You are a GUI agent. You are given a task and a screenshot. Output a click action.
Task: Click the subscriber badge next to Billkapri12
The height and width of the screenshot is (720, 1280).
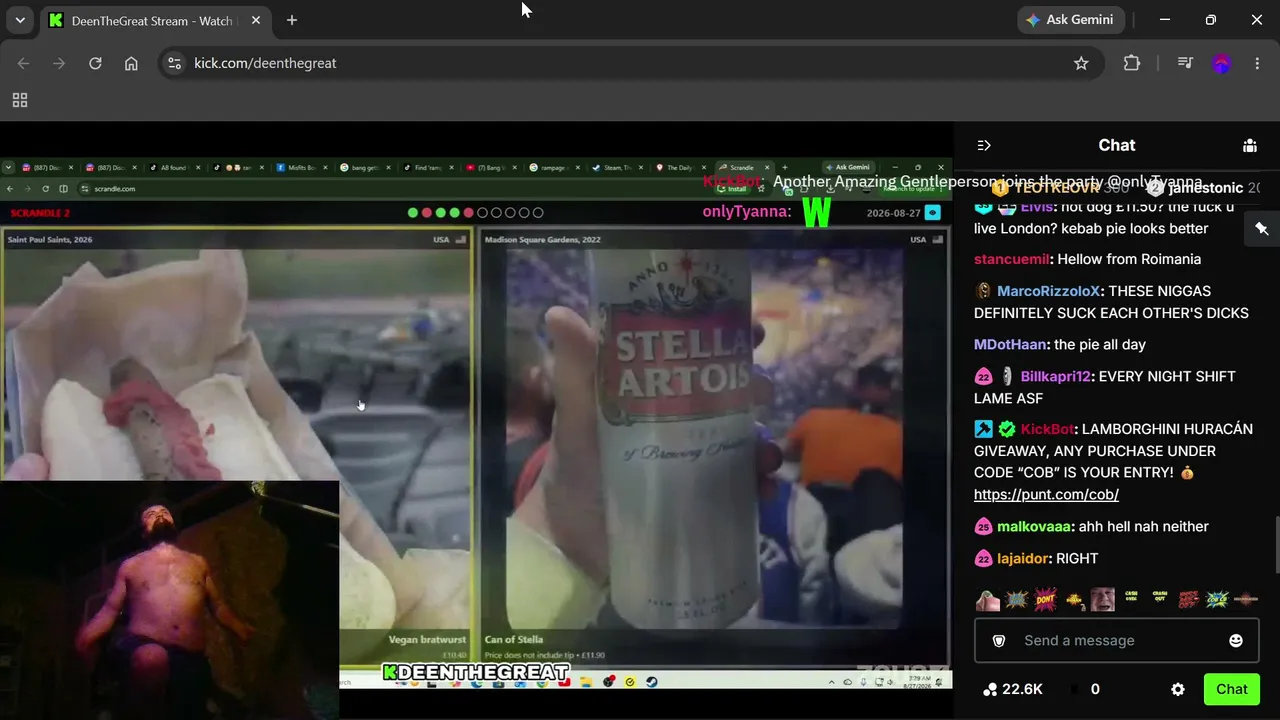[1007, 377]
